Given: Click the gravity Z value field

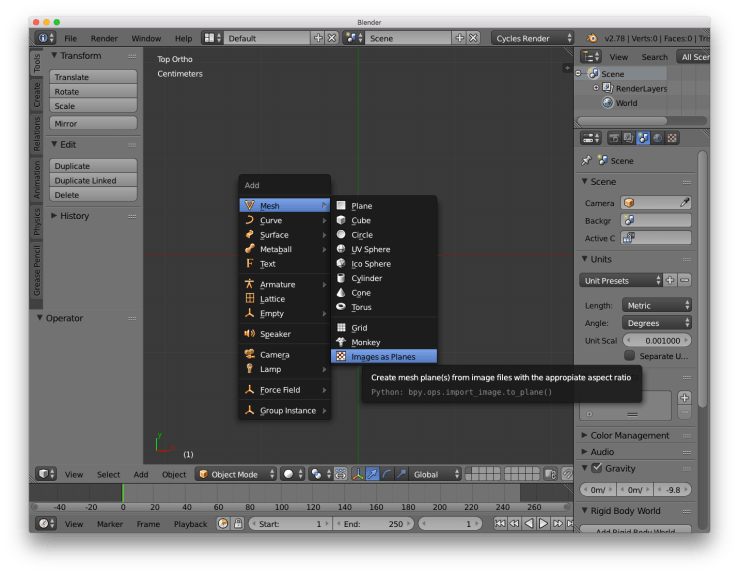Looking at the screenshot, I should point(673,490).
